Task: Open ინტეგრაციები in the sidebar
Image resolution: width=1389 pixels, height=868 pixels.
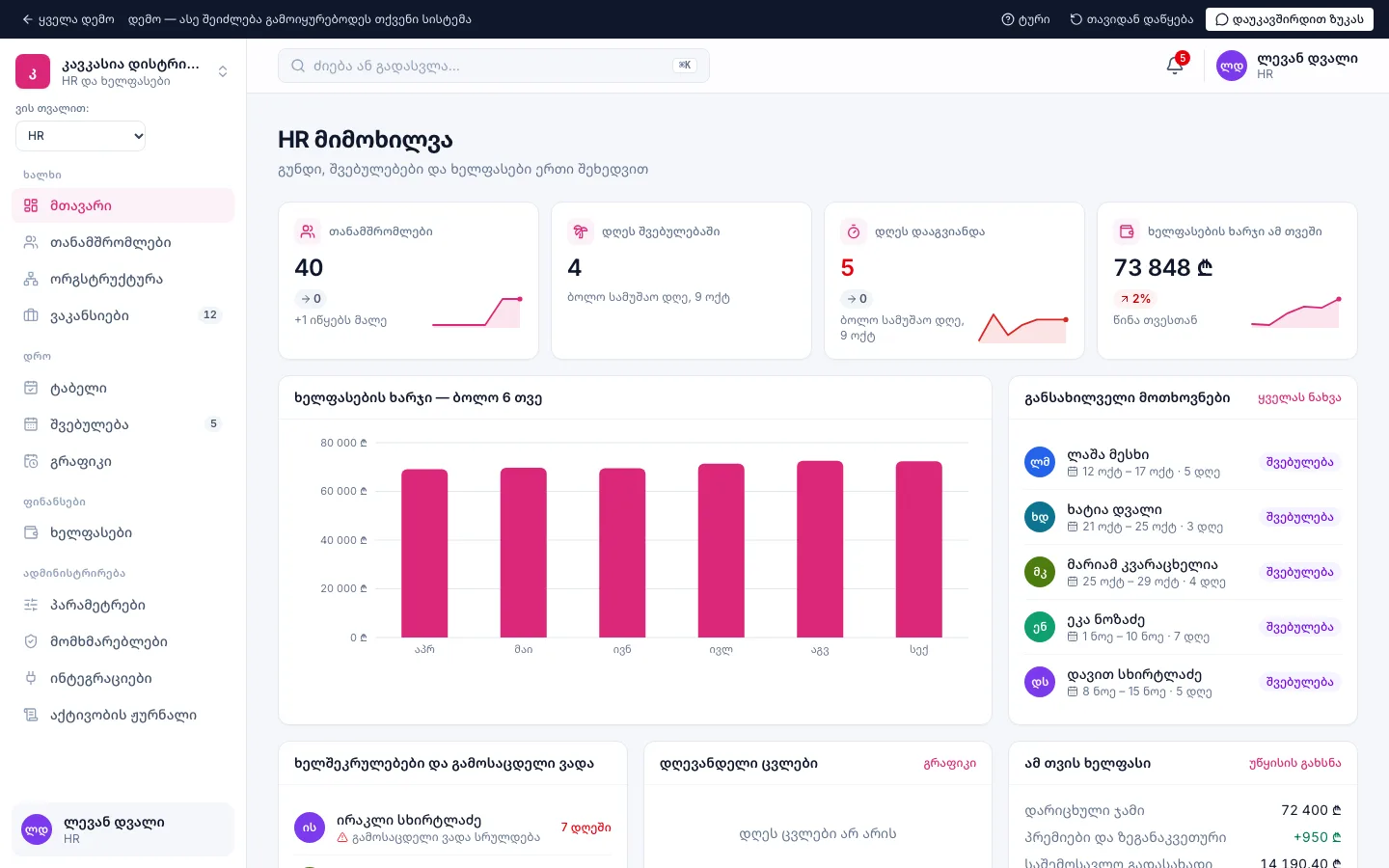Action: click(x=123, y=678)
